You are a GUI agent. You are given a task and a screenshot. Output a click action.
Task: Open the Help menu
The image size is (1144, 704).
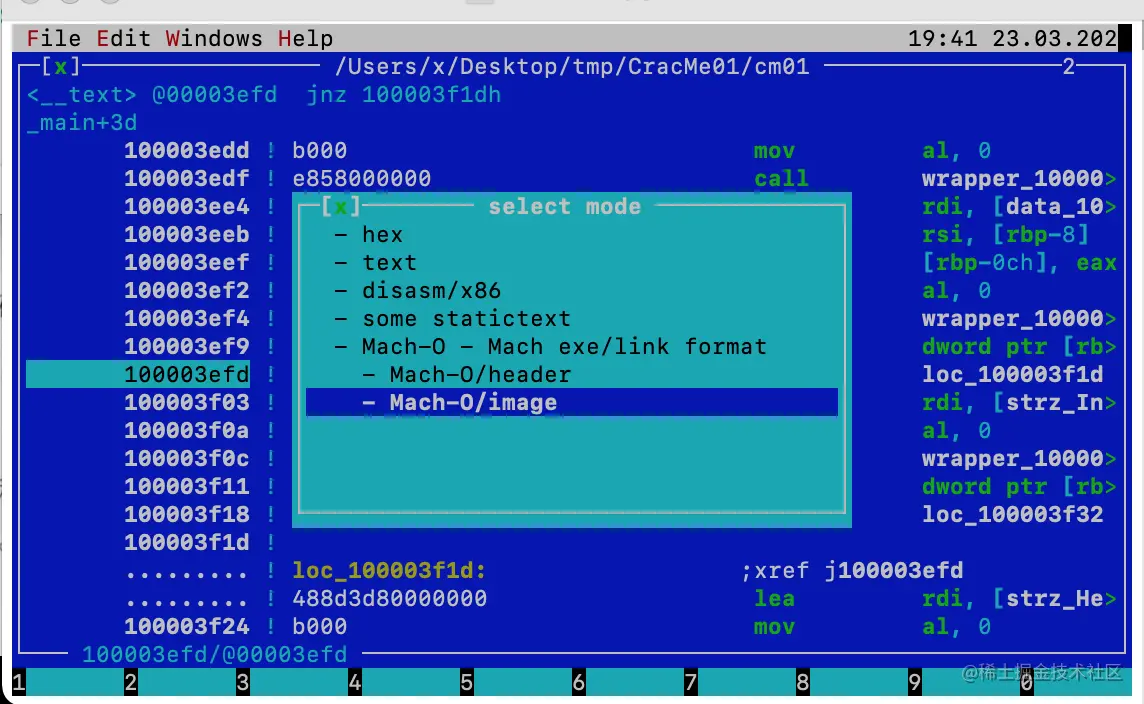pyautogui.click(x=305, y=38)
